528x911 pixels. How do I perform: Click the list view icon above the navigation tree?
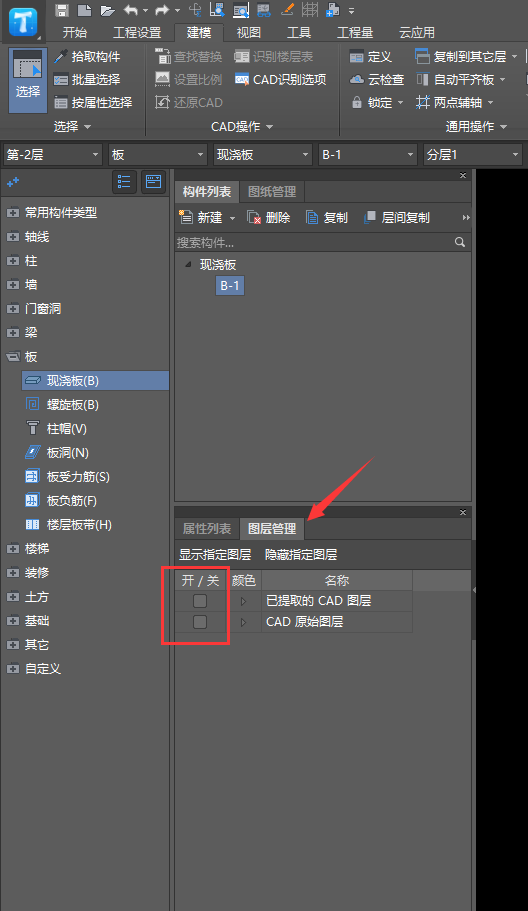click(x=124, y=182)
